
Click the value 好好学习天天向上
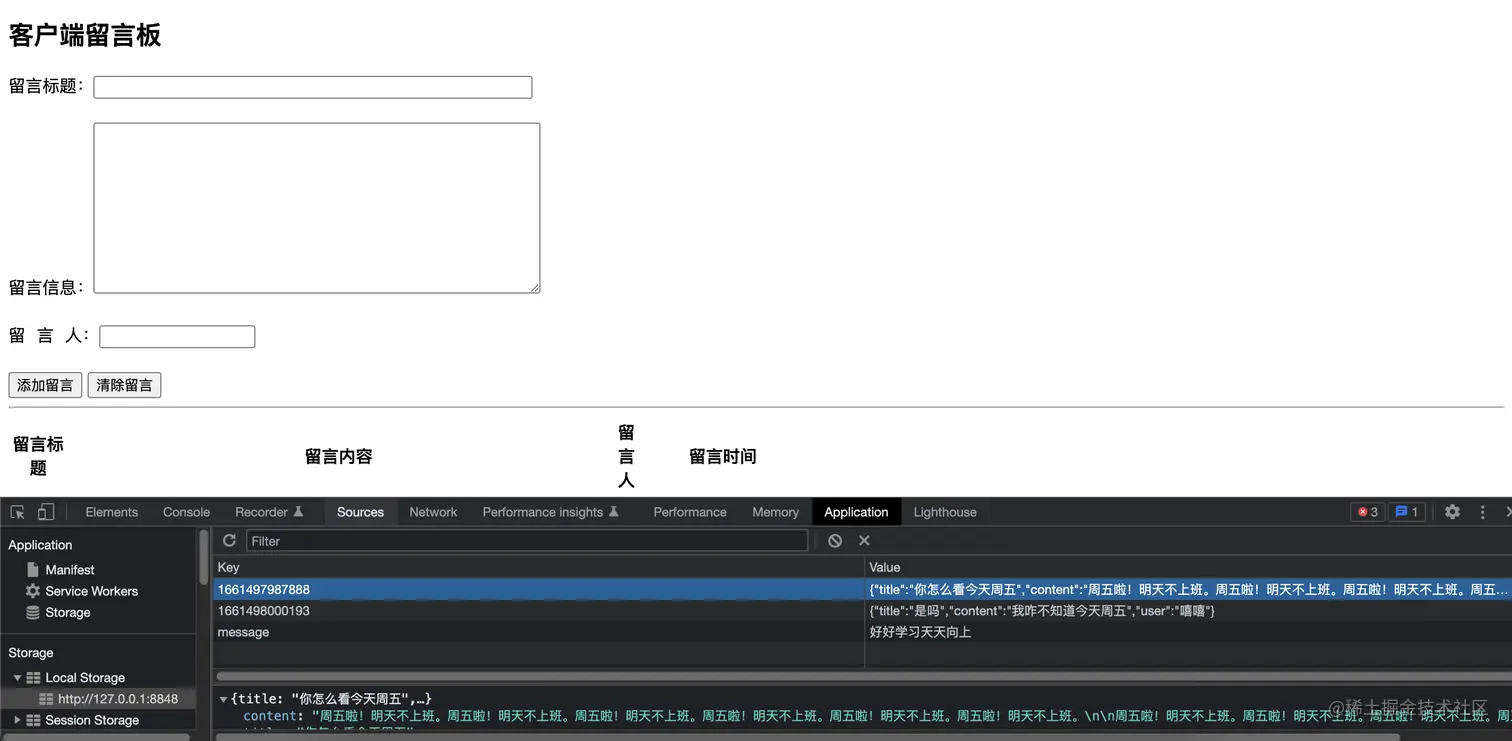click(x=920, y=632)
